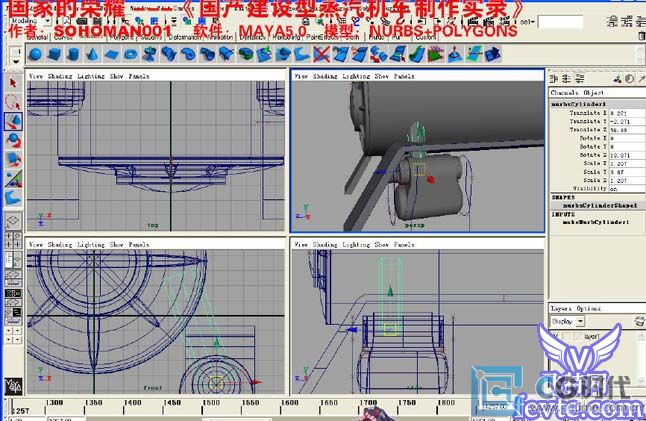Click first channel box layout icon
This screenshot has width=646, height=421.
554,78
